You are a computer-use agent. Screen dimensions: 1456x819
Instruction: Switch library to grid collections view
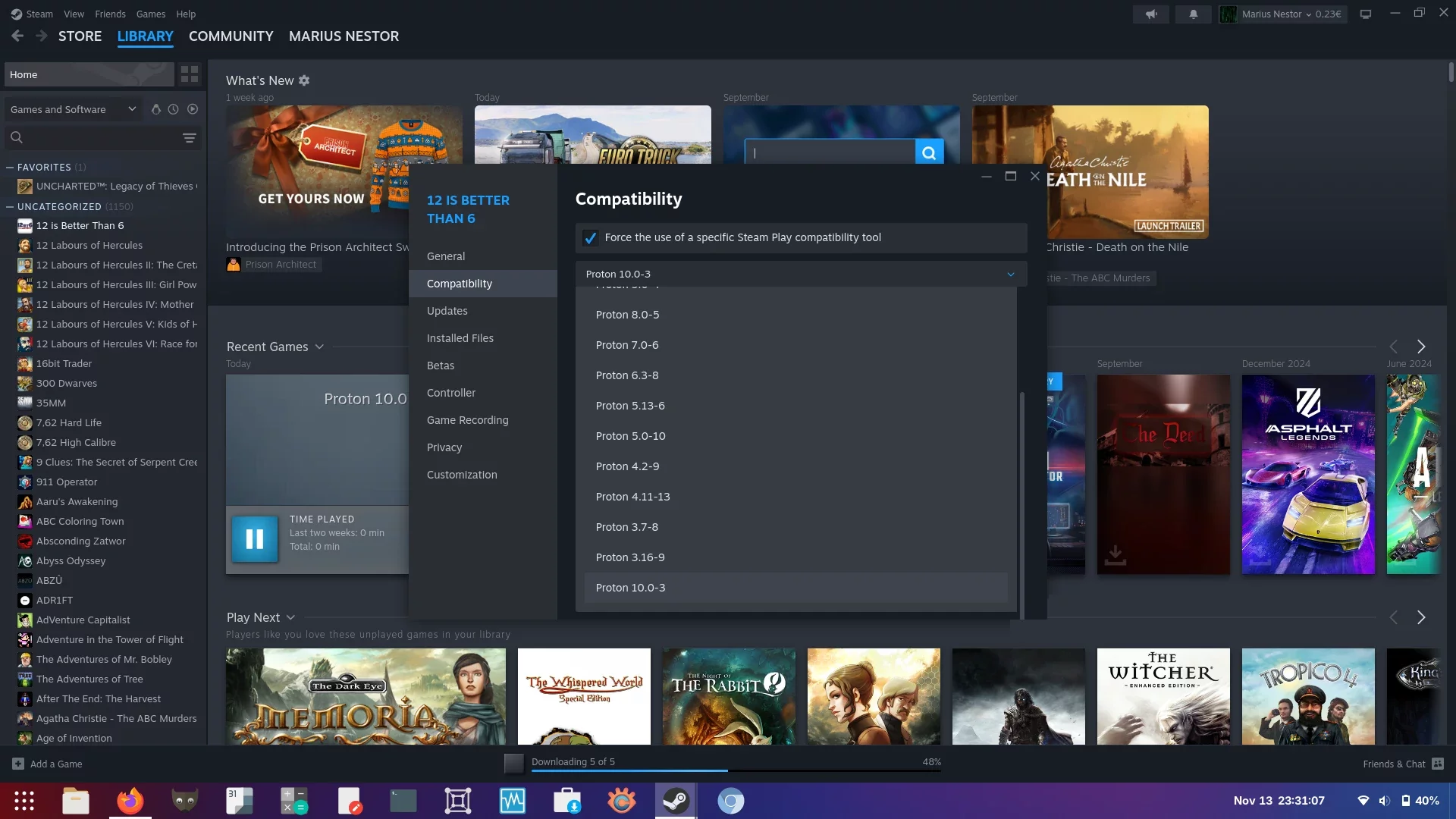pos(190,74)
